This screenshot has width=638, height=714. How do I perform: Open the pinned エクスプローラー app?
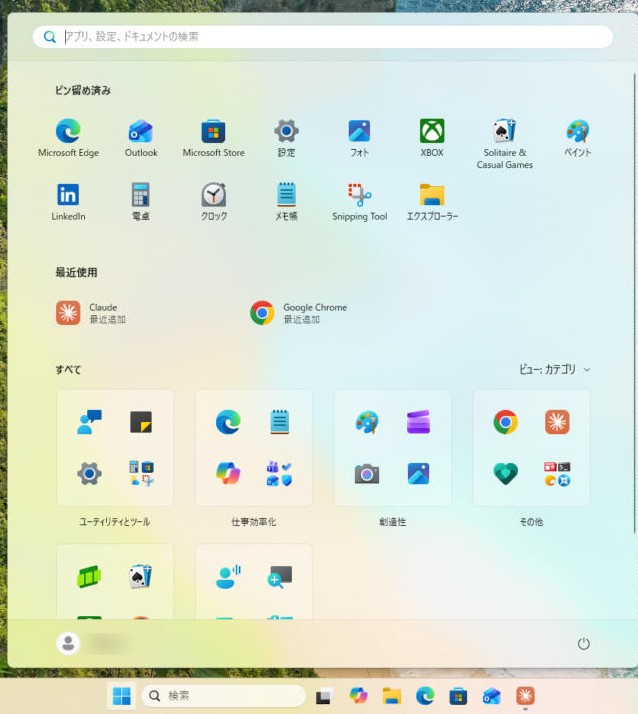click(x=432, y=202)
